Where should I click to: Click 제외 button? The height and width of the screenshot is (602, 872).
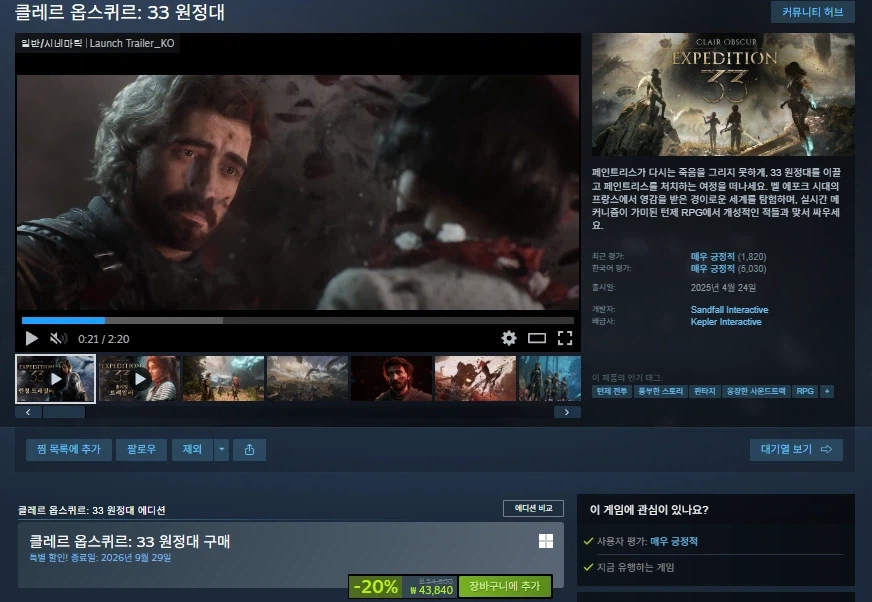click(x=192, y=450)
